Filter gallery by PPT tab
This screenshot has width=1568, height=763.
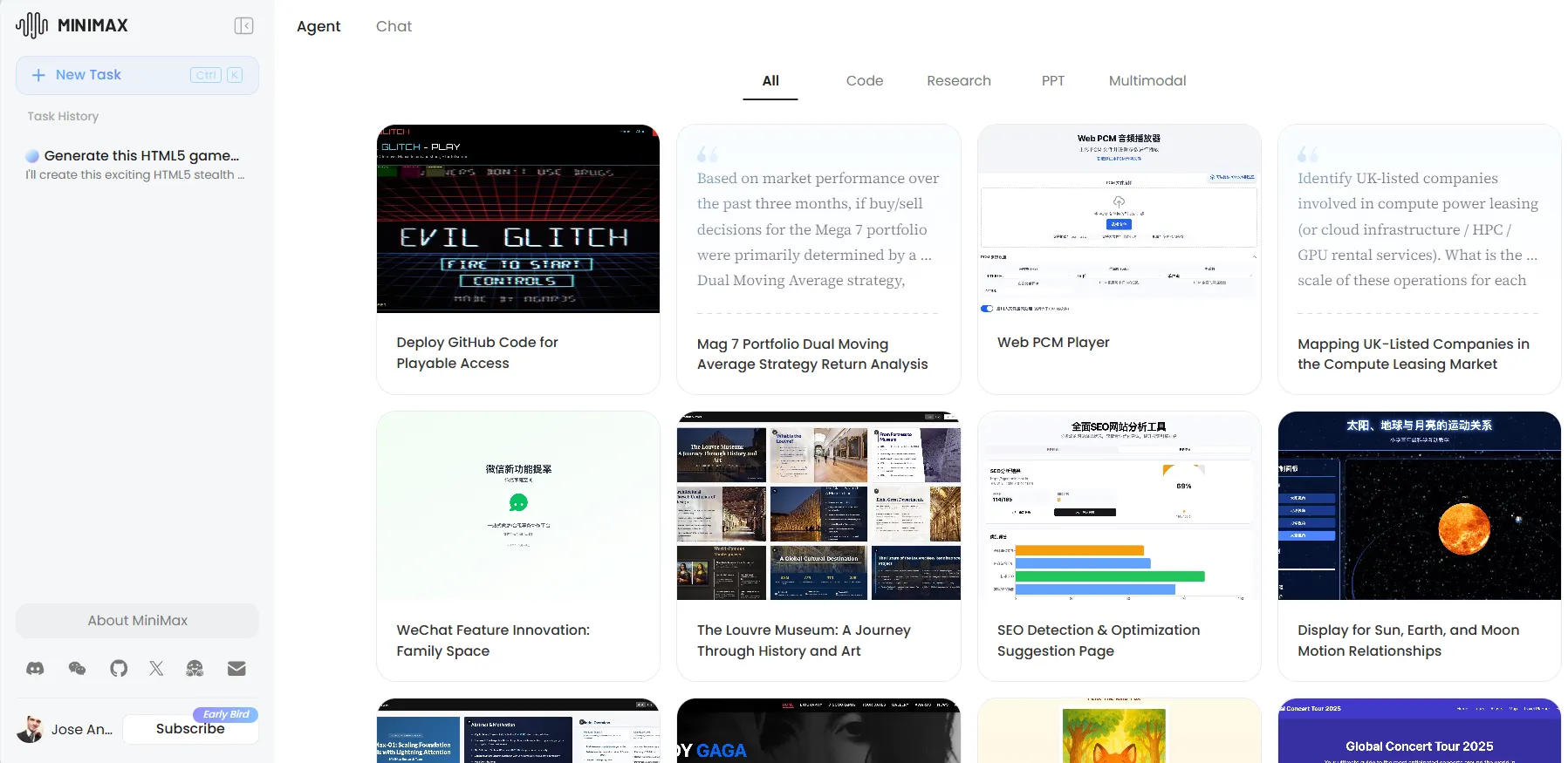pyautogui.click(x=1052, y=80)
